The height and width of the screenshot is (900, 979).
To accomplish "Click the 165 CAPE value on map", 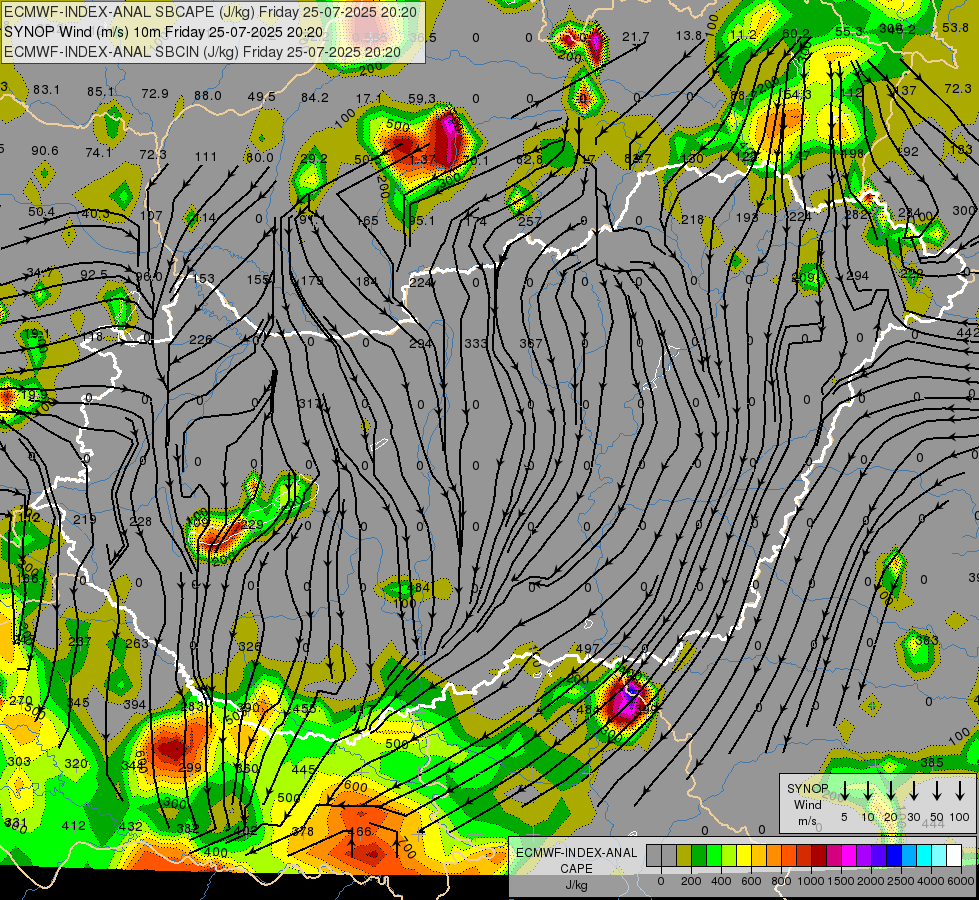I will (367, 220).
